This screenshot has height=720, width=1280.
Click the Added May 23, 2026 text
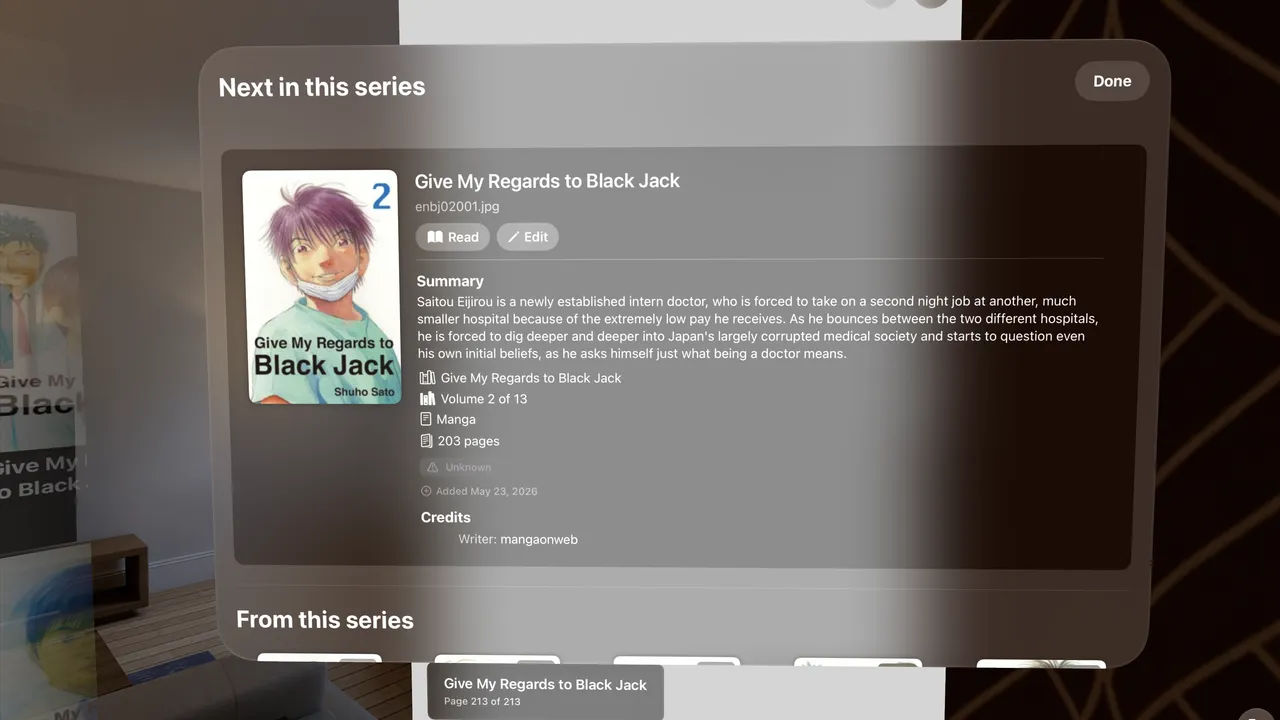[487, 492]
